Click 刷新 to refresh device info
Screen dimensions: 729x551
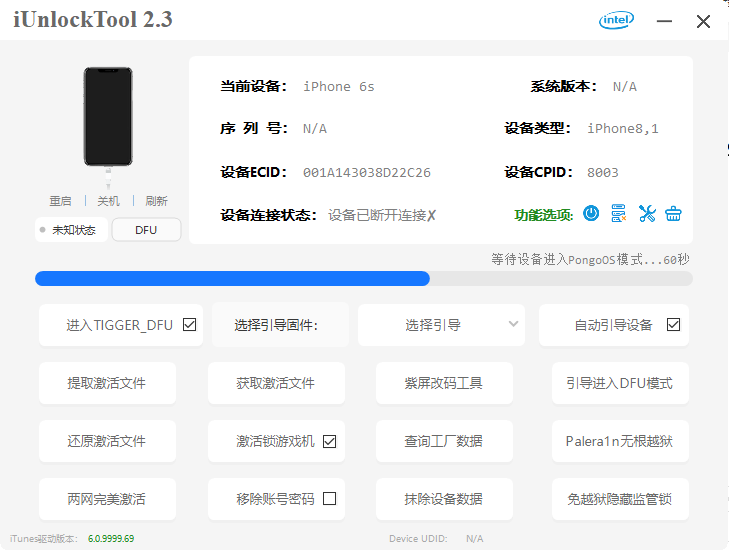pos(156,201)
